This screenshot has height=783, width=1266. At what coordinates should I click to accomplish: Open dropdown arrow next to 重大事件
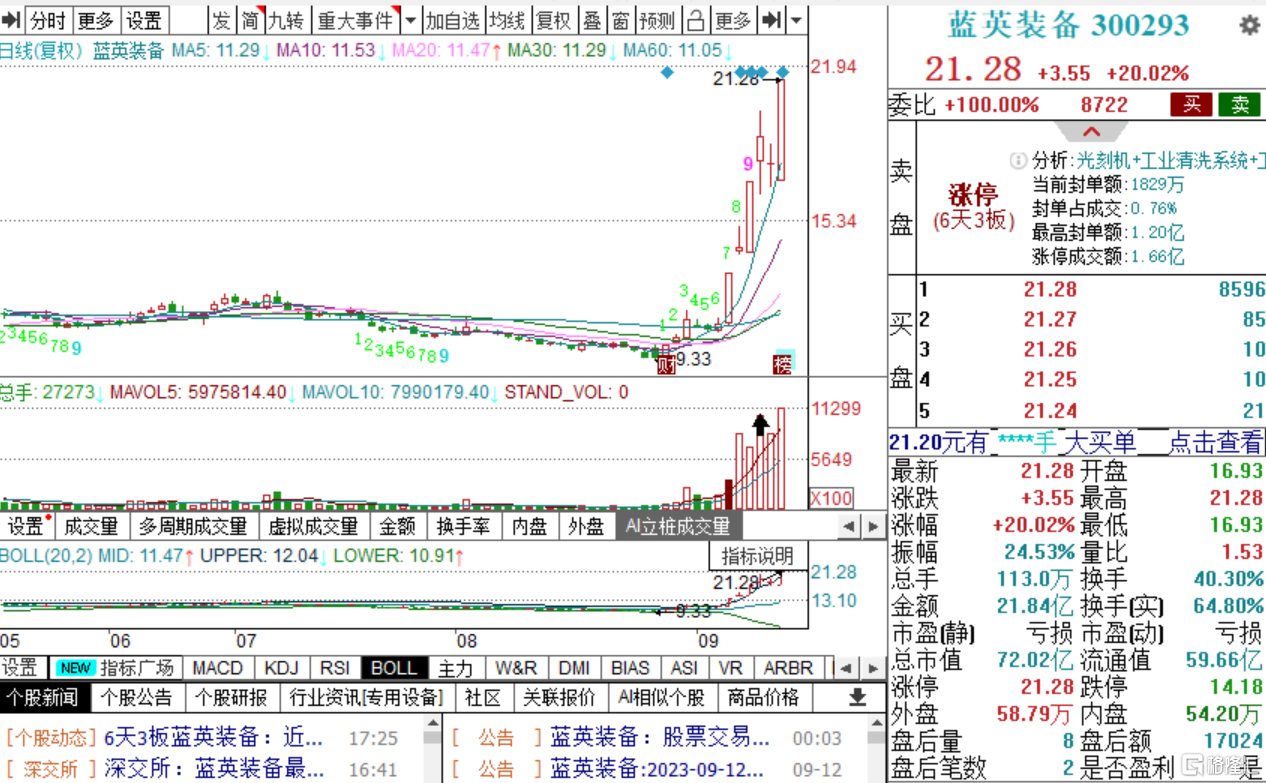pos(410,19)
